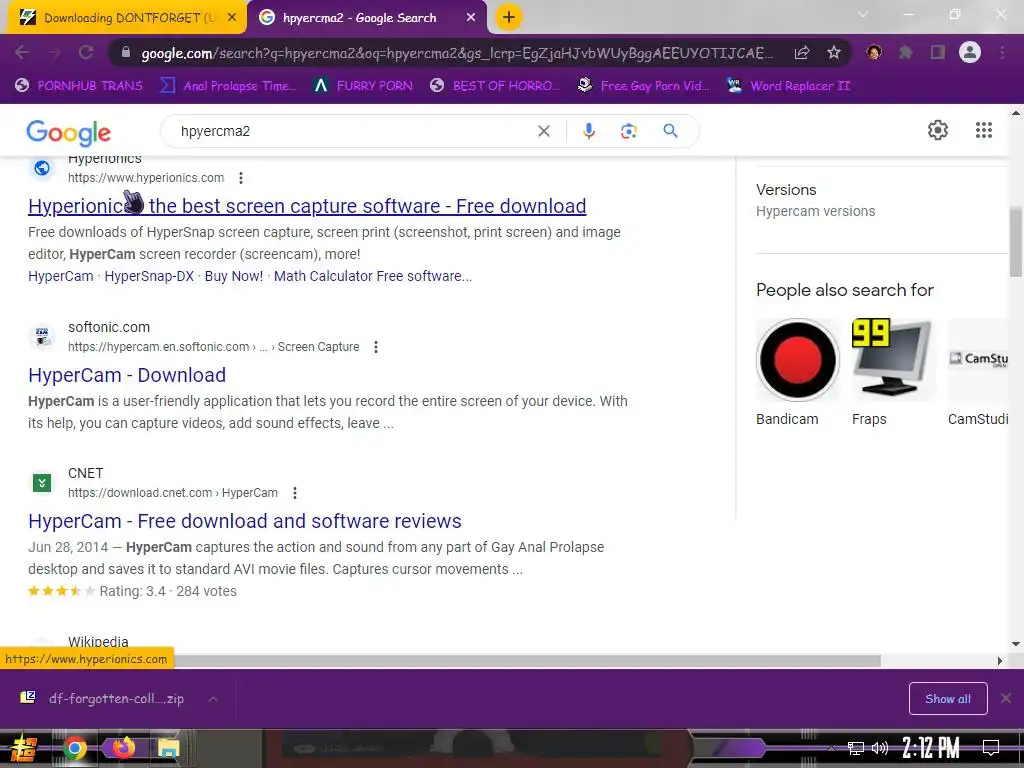Open the volume speaker tray icon

(879, 748)
